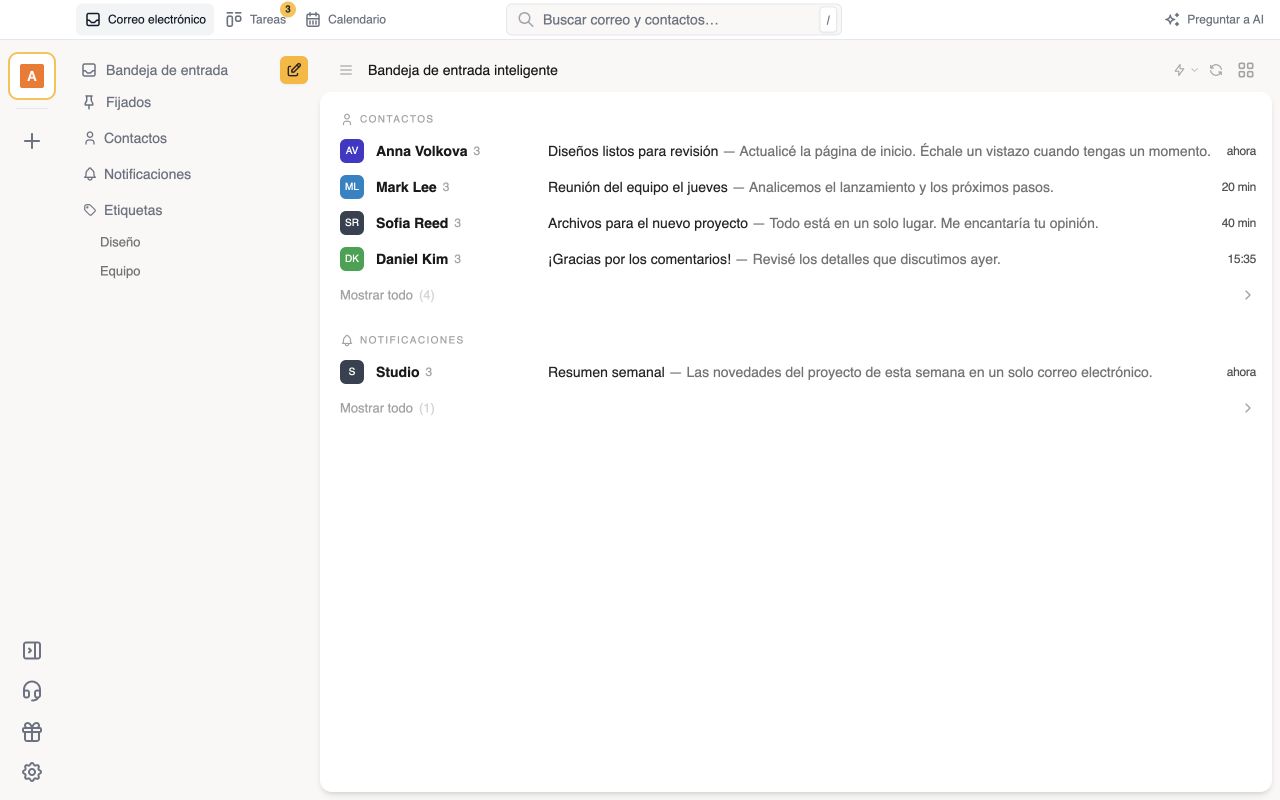Image resolution: width=1280 pixels, height=800 pixels.
Task: Click the compose new email pencil icon
Action: [x=294, y=70]
